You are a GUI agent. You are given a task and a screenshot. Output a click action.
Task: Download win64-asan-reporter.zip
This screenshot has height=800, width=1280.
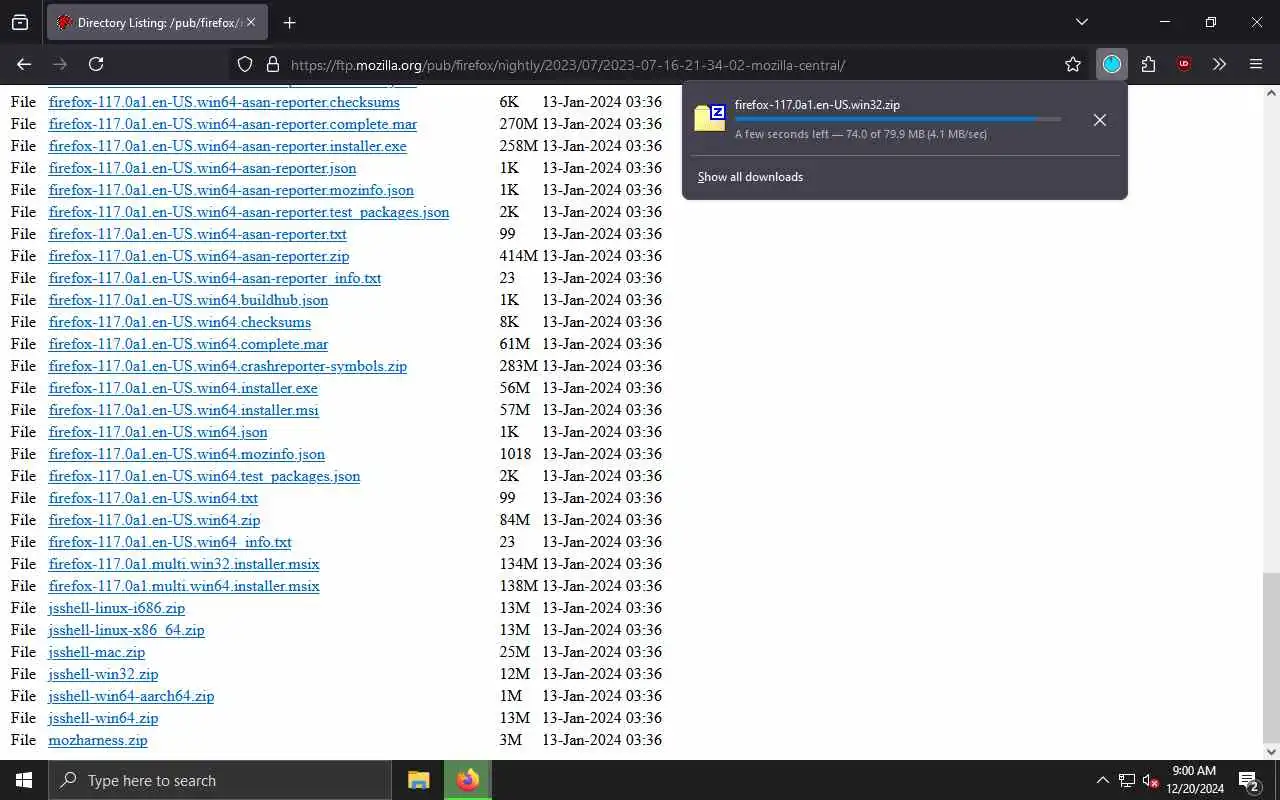[x=199, y=256]
